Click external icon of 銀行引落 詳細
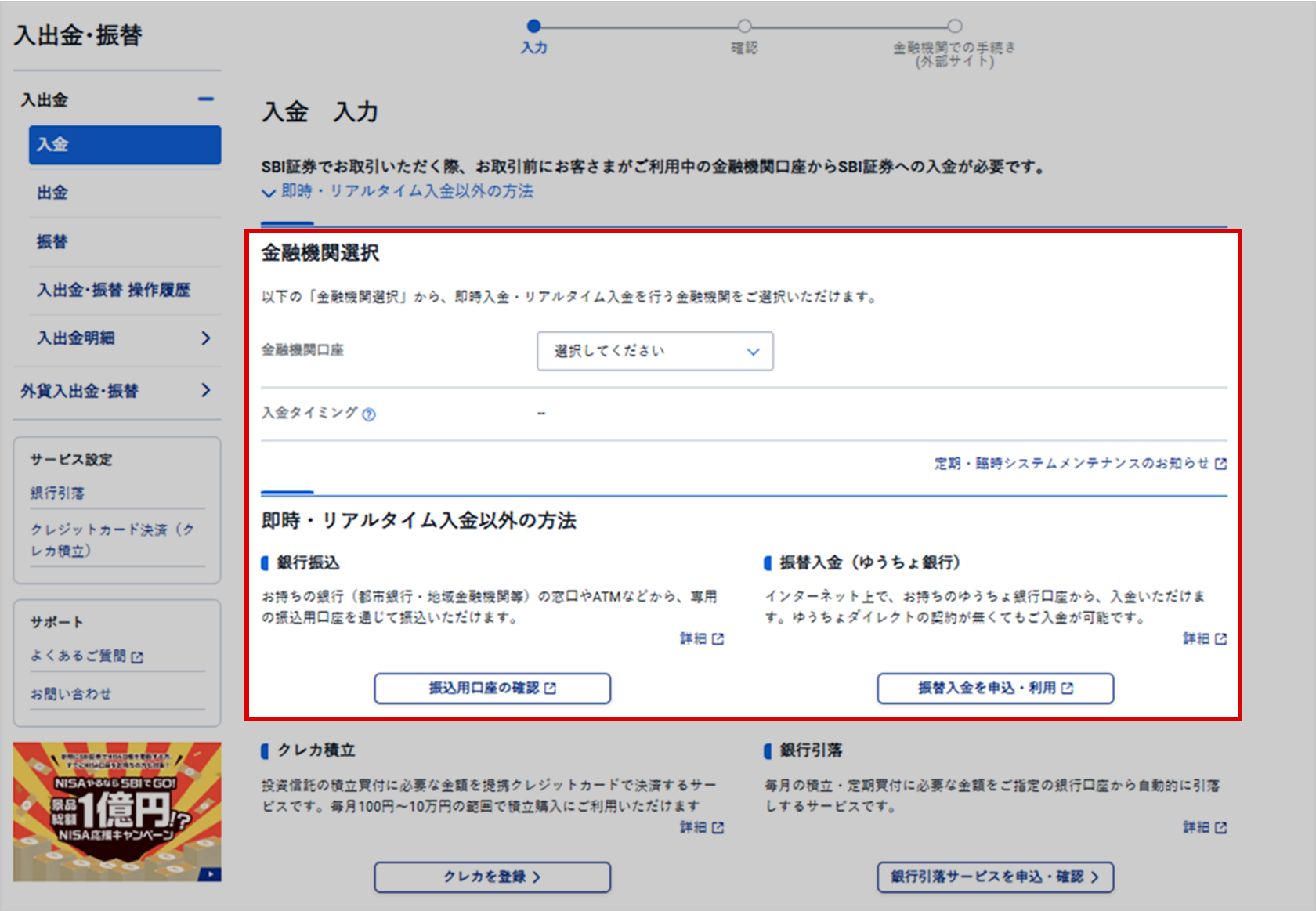 click(x=1220, y=828)
